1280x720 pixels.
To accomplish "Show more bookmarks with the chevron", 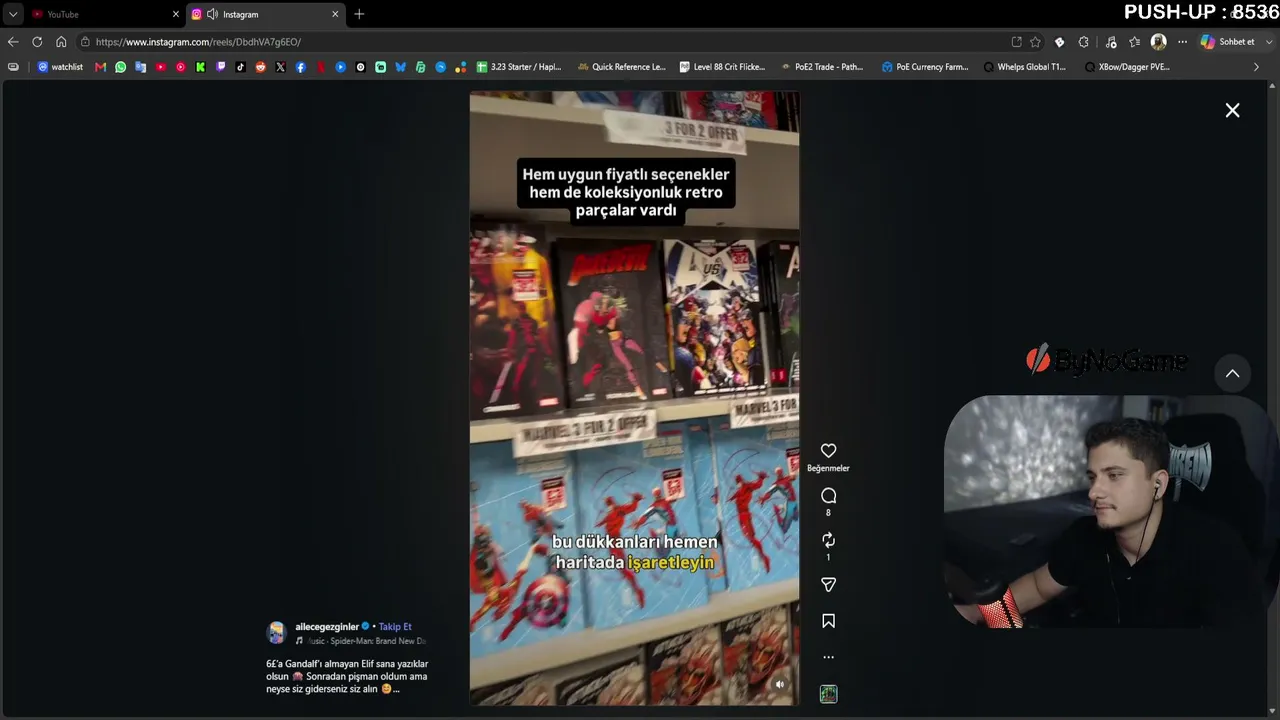I will [1257, 67].
